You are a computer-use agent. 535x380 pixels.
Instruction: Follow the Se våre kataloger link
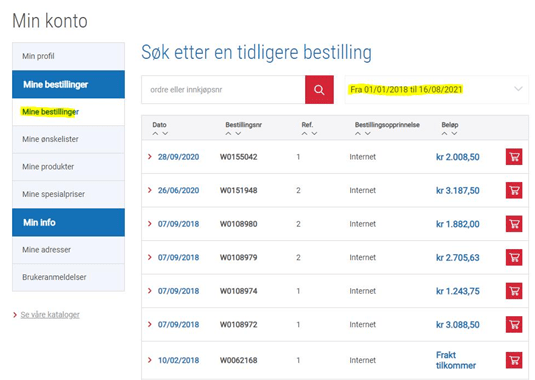click(50, 315)
